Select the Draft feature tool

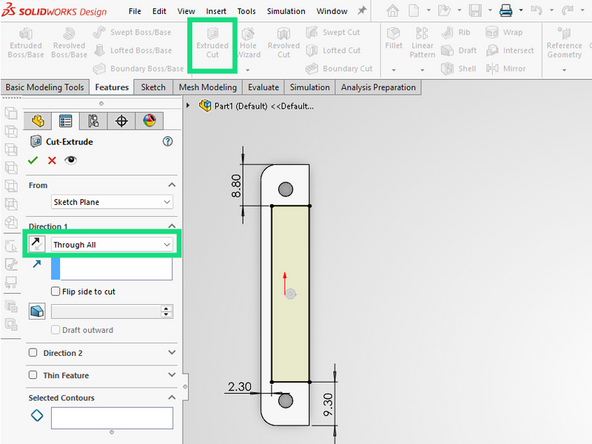[459, 50]
